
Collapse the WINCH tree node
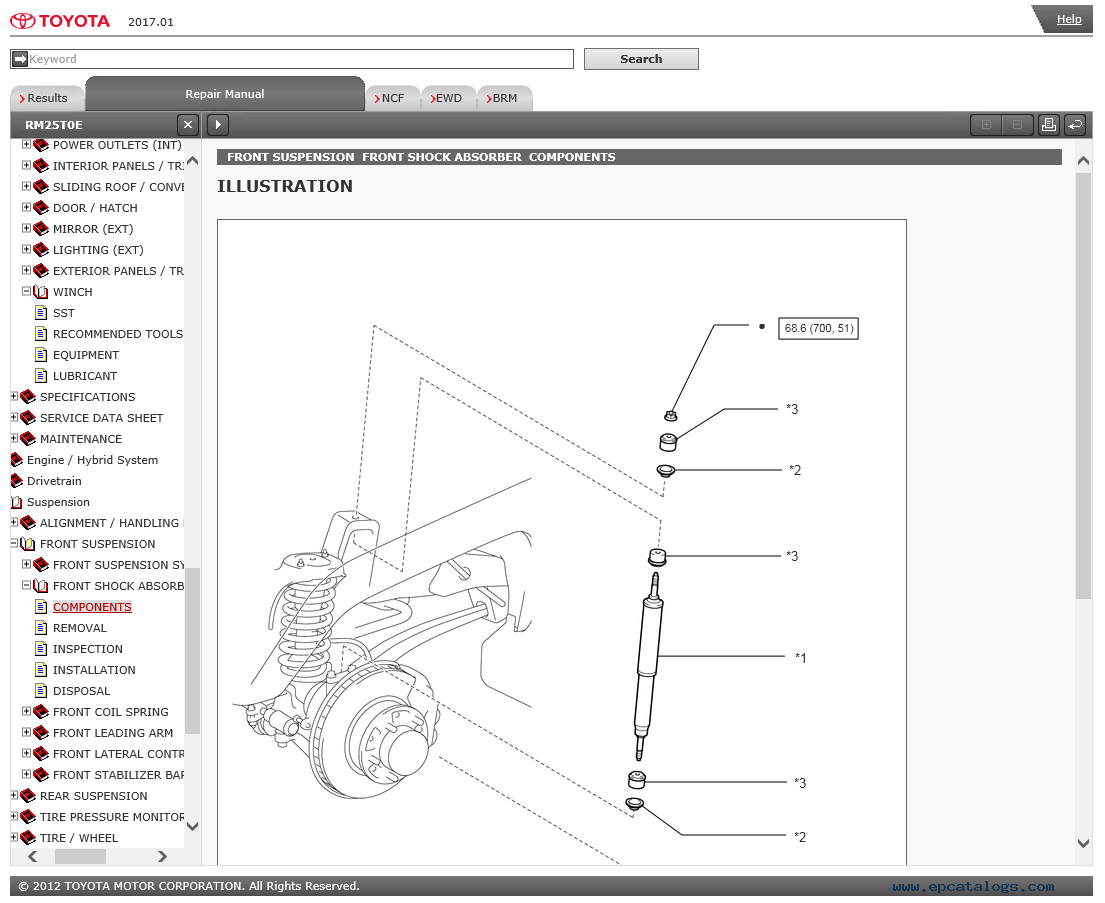26,291
